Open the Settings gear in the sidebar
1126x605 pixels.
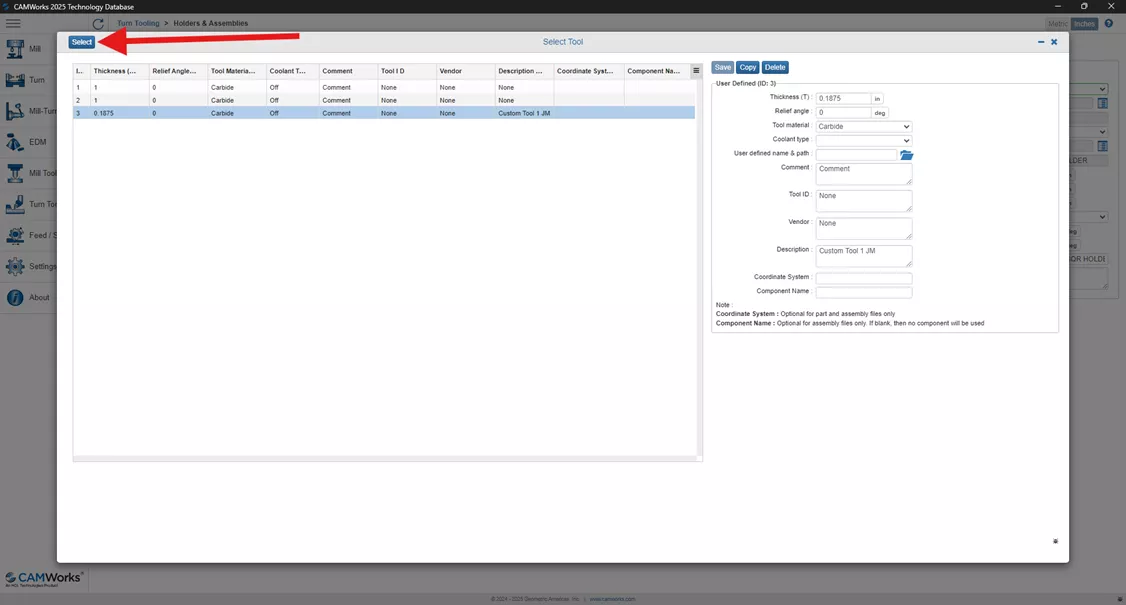point(14,265)
